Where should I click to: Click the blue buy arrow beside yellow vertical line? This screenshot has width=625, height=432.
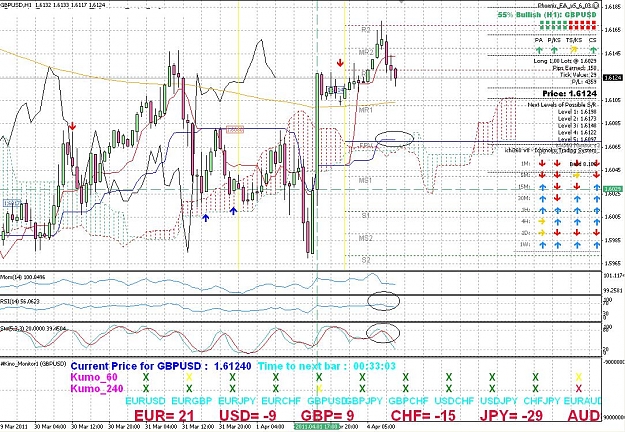pos(234,210)
